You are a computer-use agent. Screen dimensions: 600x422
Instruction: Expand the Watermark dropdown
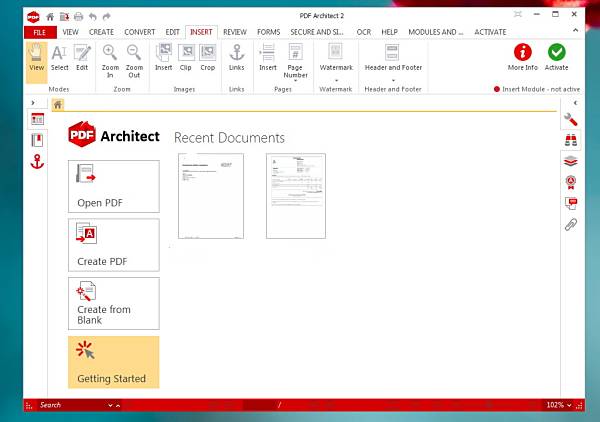pos(336,79)
